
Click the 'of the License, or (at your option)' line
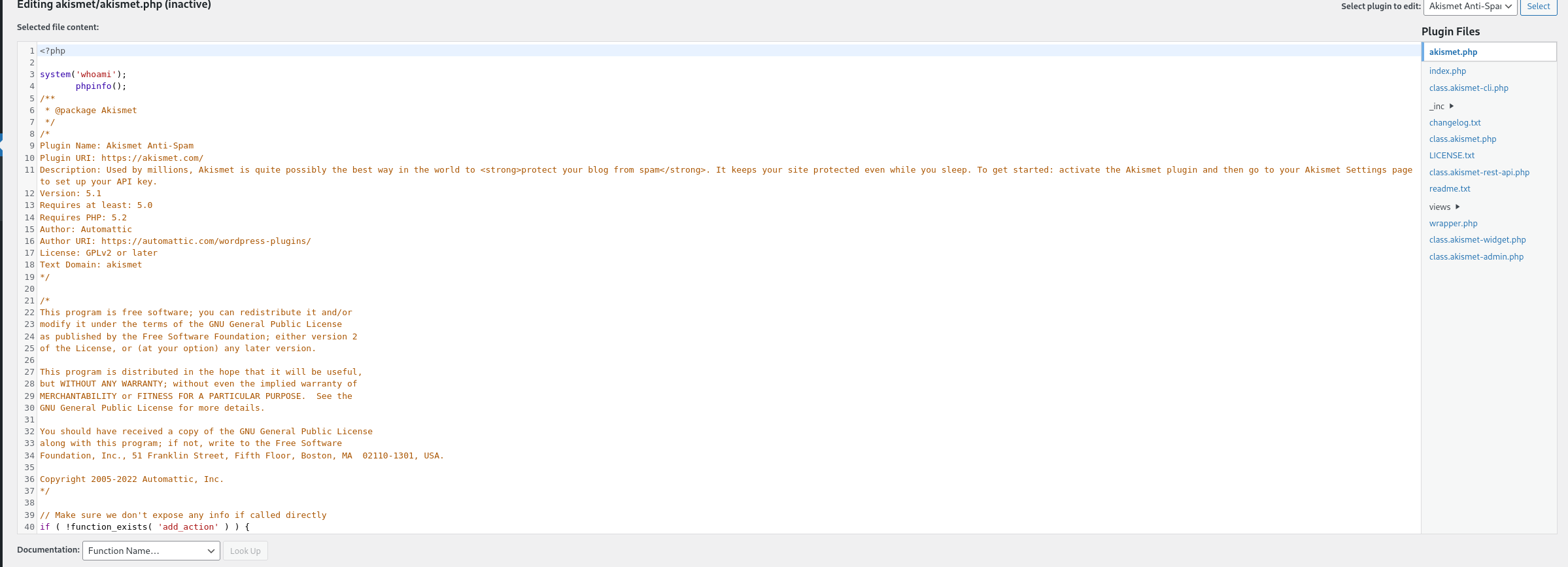(x=178, y=349)
